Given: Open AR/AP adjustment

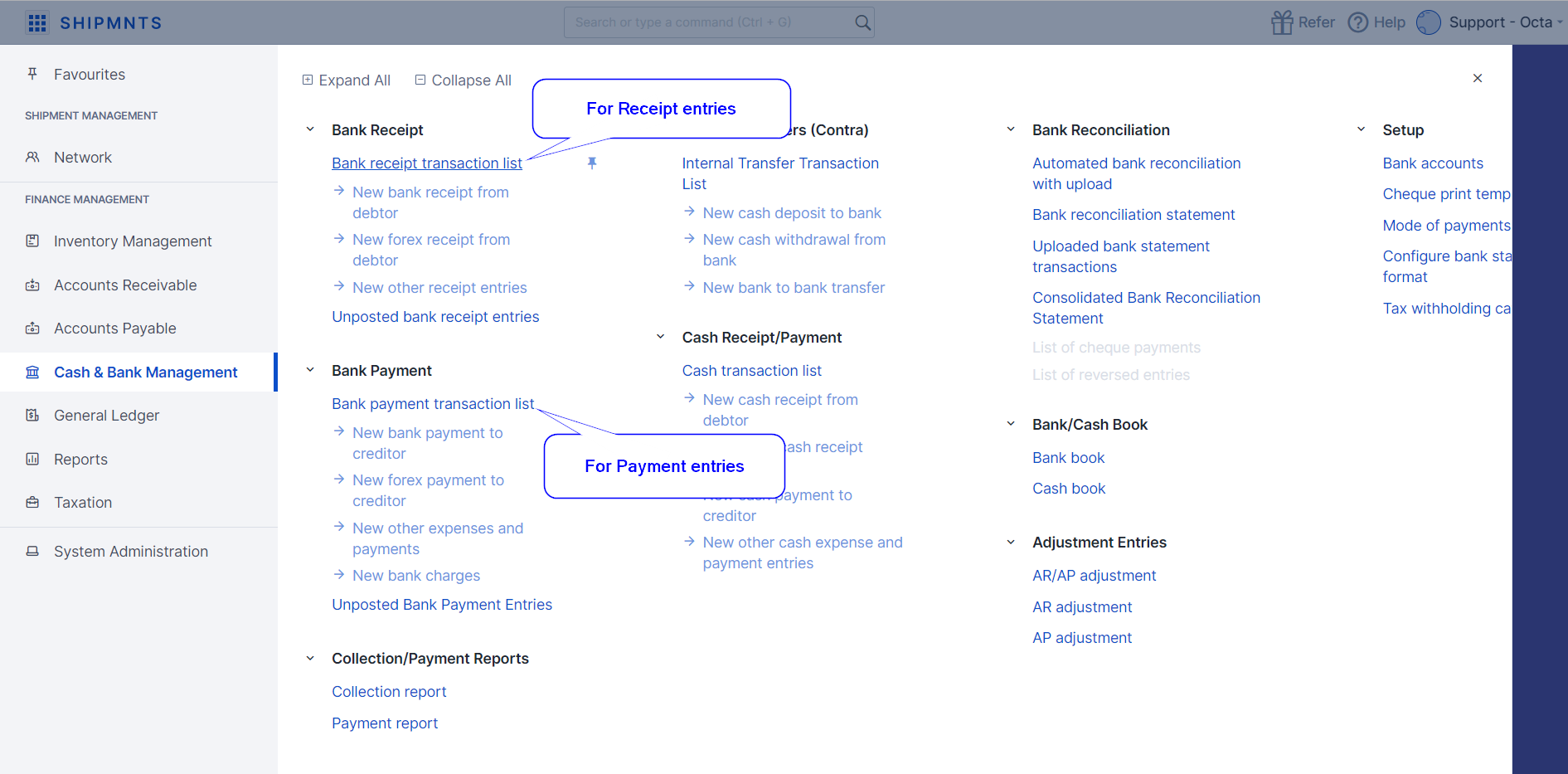Looking at the screenshot, I should coord(1095,576).
